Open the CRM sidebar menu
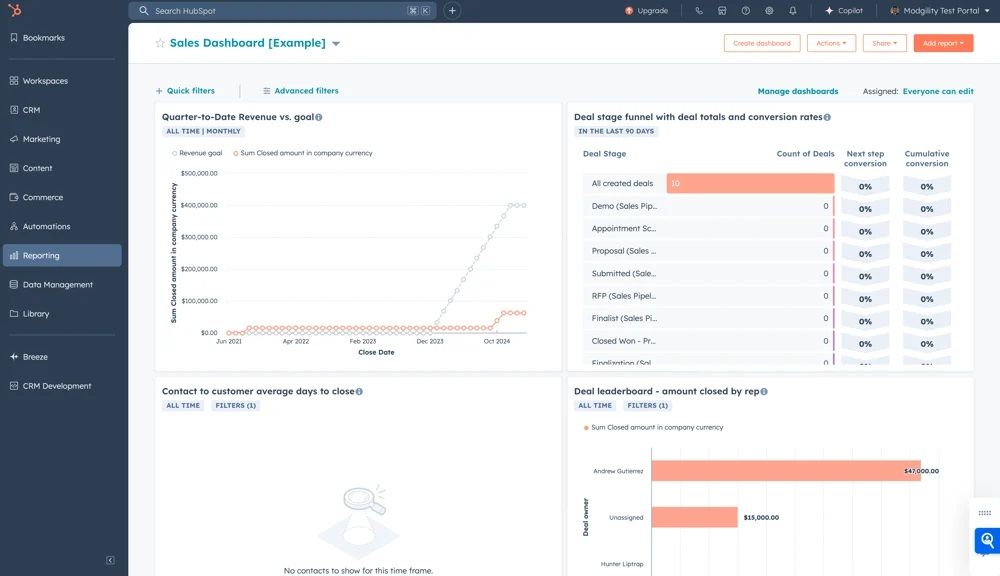The image size is (1000, 576). [x=31, y=110]
